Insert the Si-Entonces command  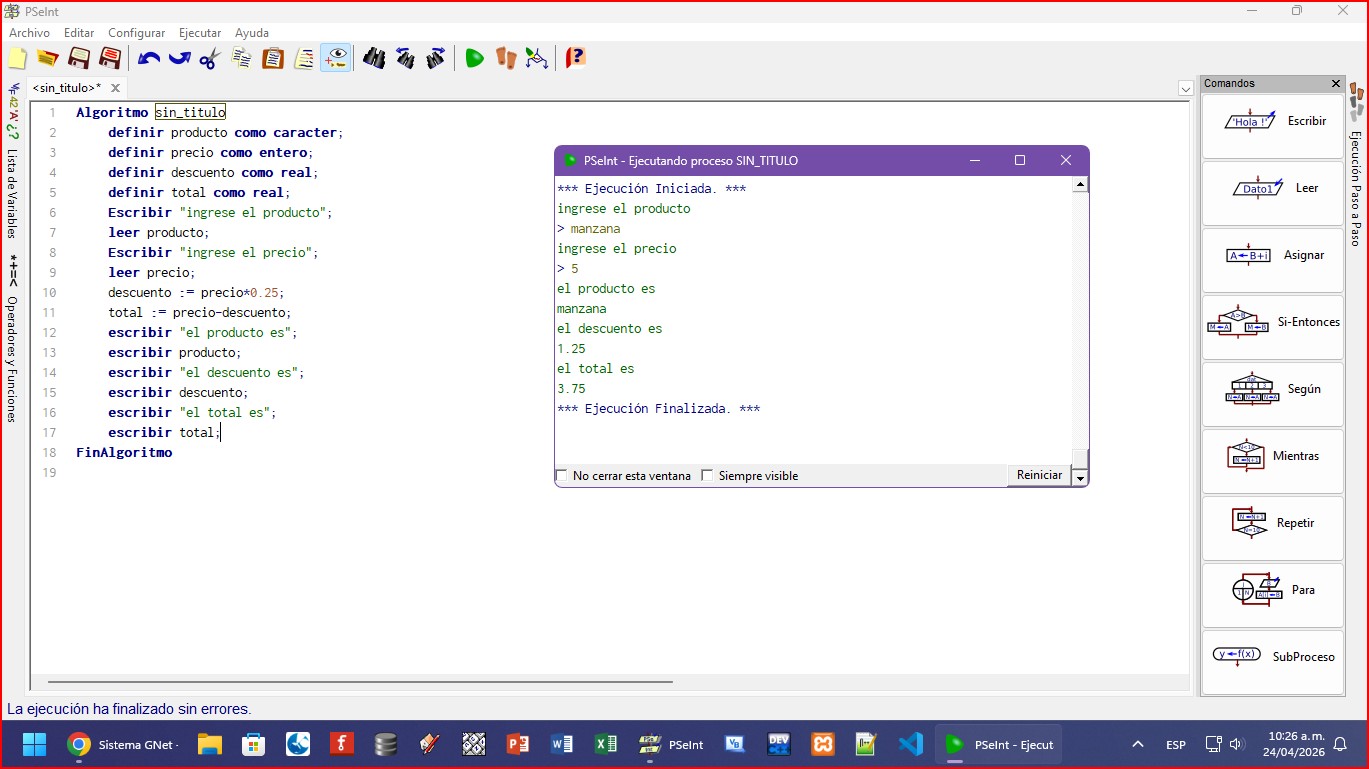pos(1272,323)
